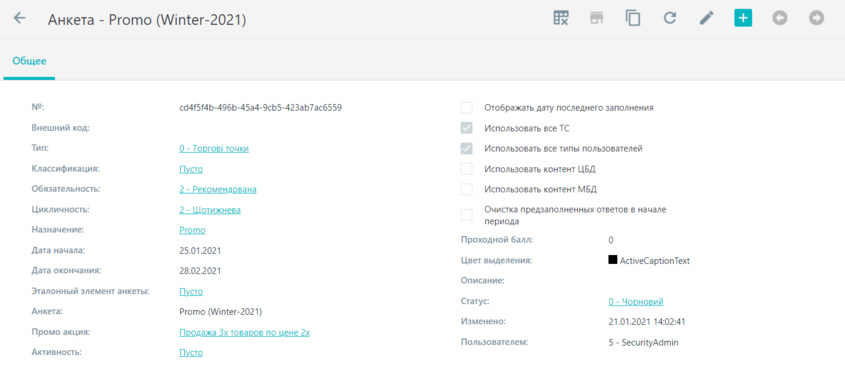Go to next record with the right circle arrow
The height and width of the screenshot is (371, 845).
816,18
